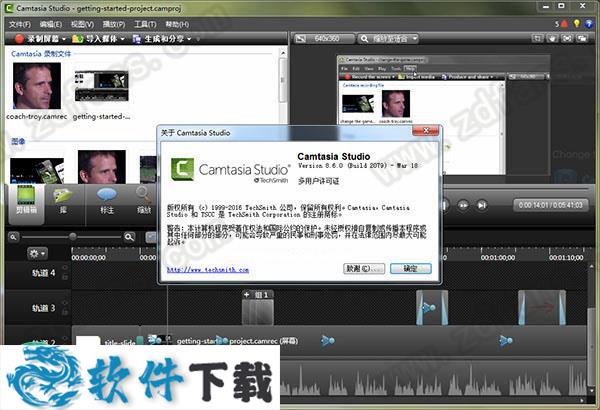
Task: Click the http://www.techsmith.com link
Action: [208, 270]
